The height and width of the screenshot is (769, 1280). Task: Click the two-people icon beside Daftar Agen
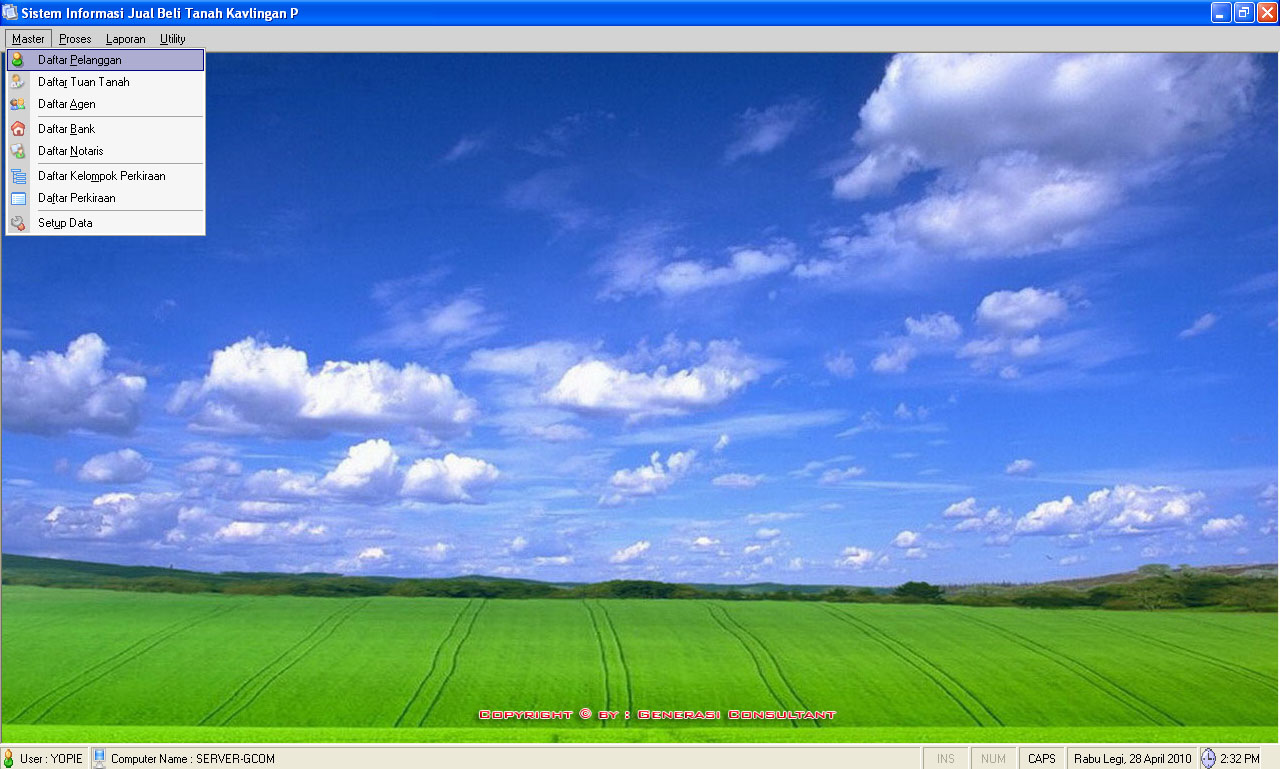(x=18, y=104)
